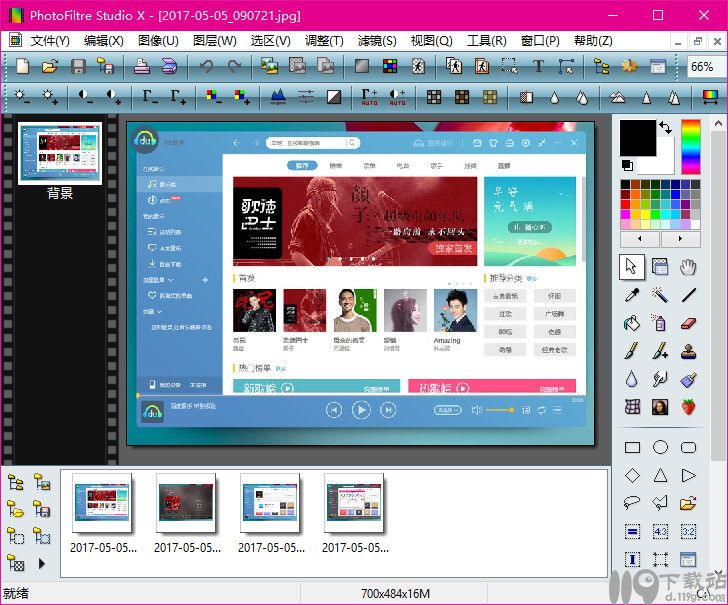
Task: Select the Paintbrush tool
Action: coord(632,351)
